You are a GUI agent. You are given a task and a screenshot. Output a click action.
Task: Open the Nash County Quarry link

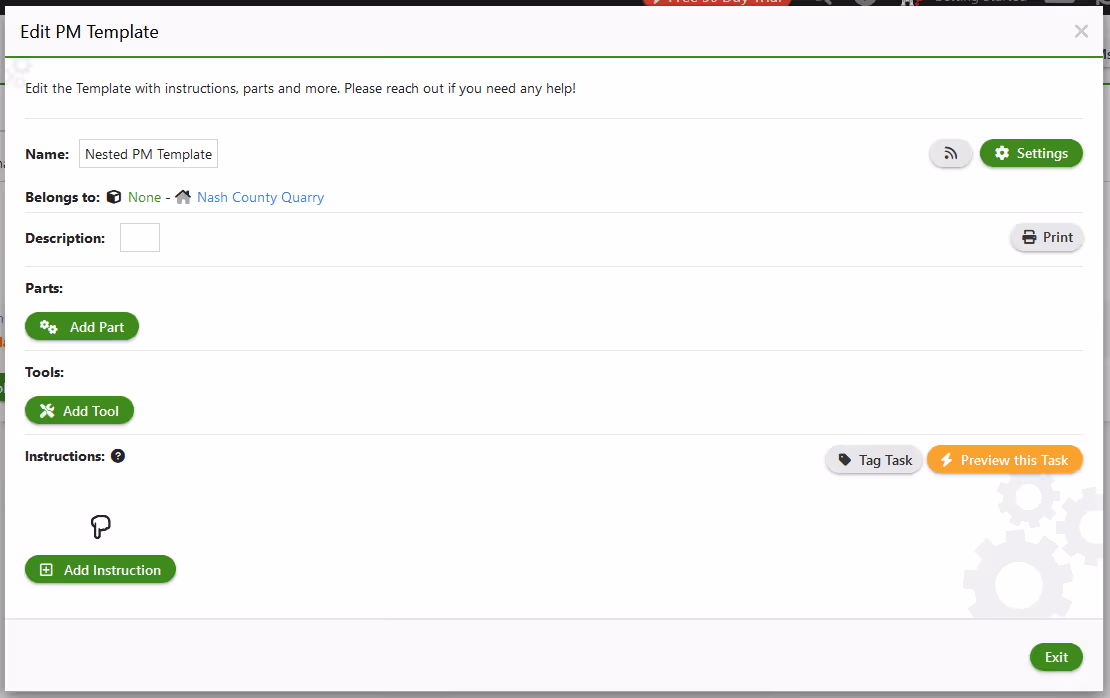coord(261,198)
